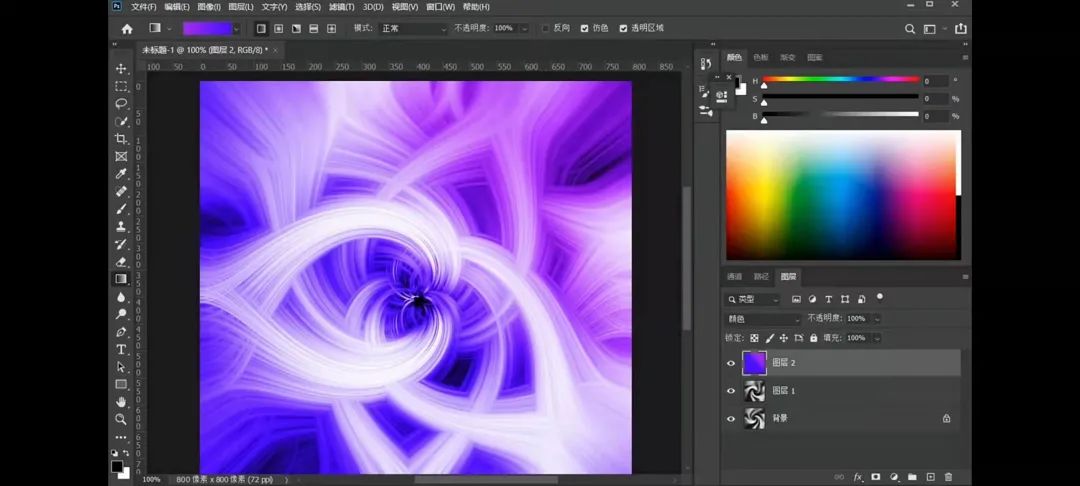Screen dimensions: 1080x486
Task: Select the Horizontal Type tool
Action: point(121,349)
